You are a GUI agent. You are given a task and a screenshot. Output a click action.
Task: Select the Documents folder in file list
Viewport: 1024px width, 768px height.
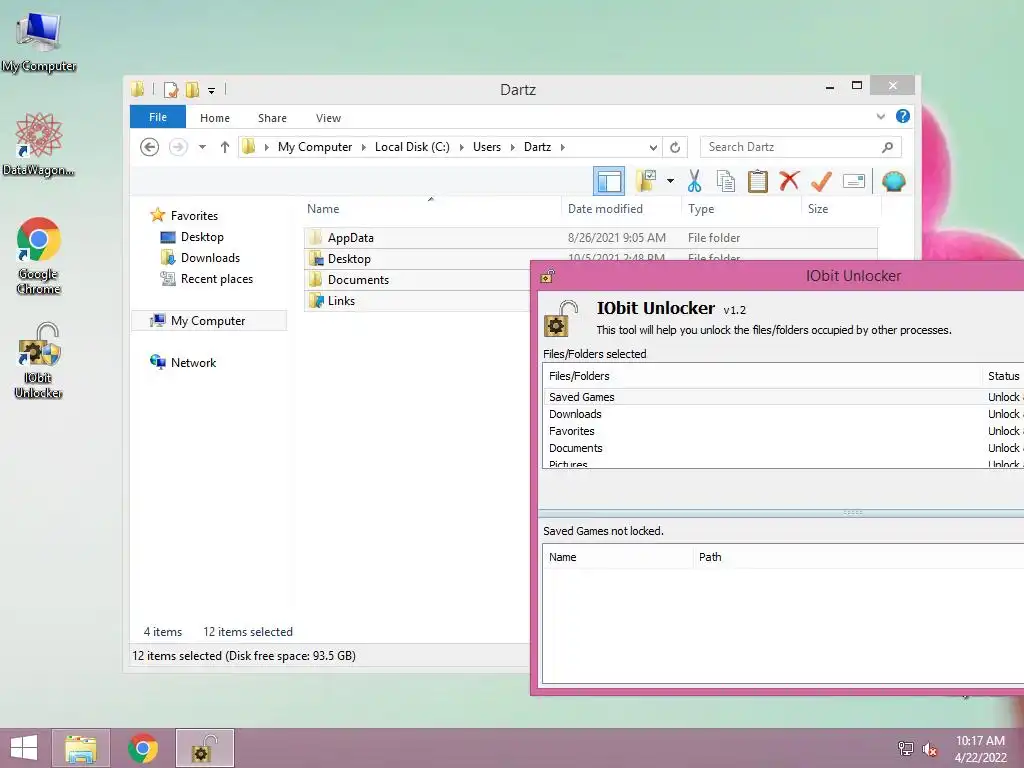418,280
